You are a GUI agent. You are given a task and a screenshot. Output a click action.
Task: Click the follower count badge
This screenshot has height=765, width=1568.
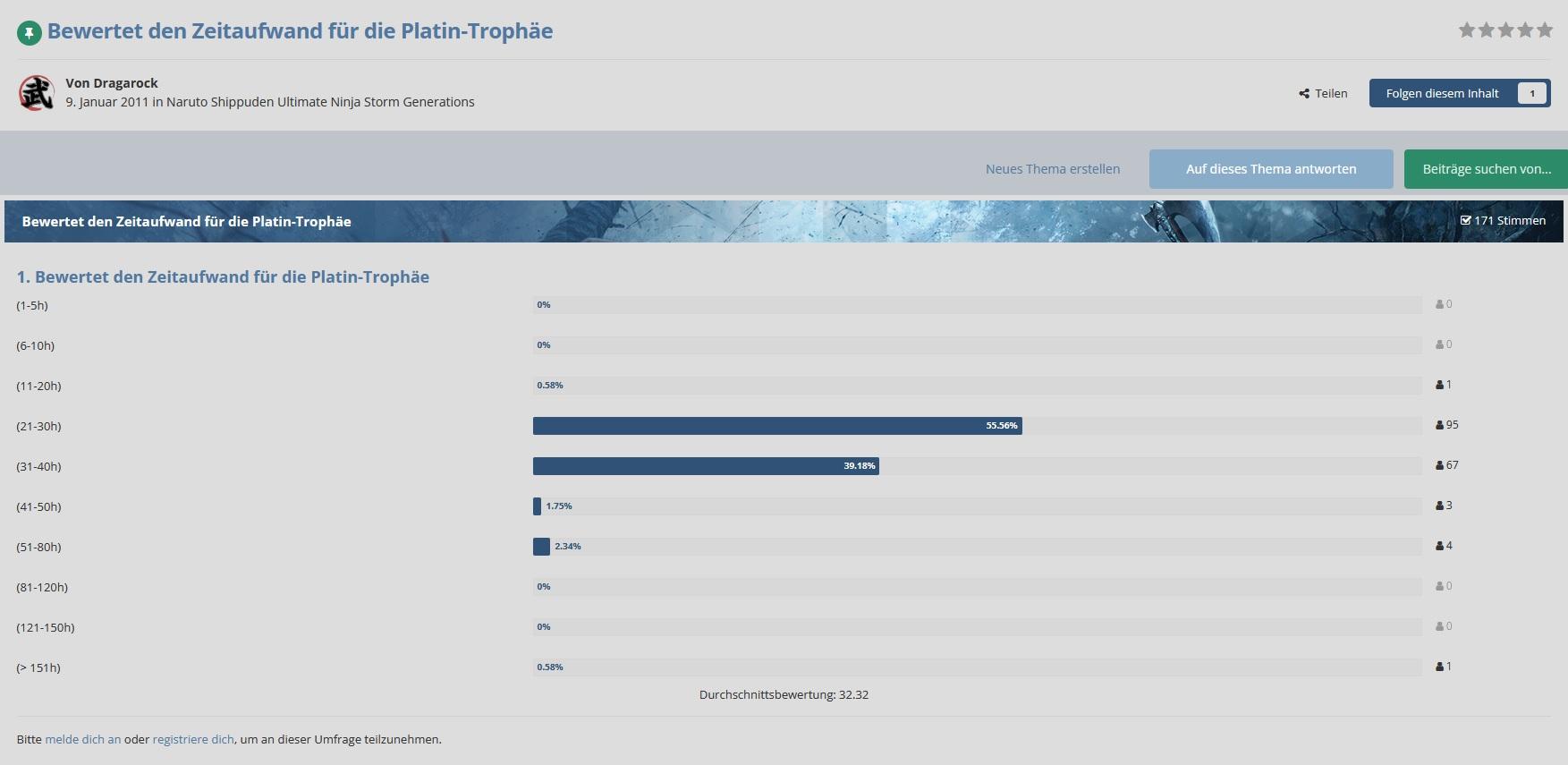(x=1532, y=94)
